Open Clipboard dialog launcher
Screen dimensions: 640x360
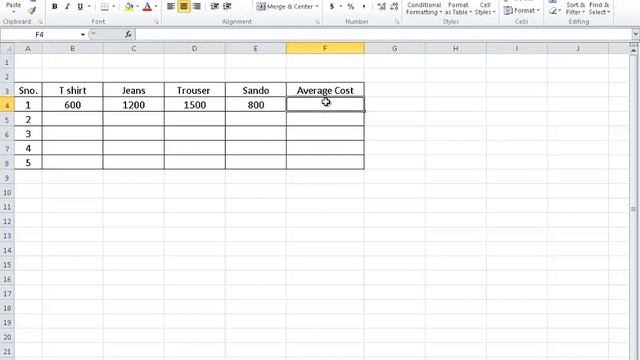(x=40, y=22)
